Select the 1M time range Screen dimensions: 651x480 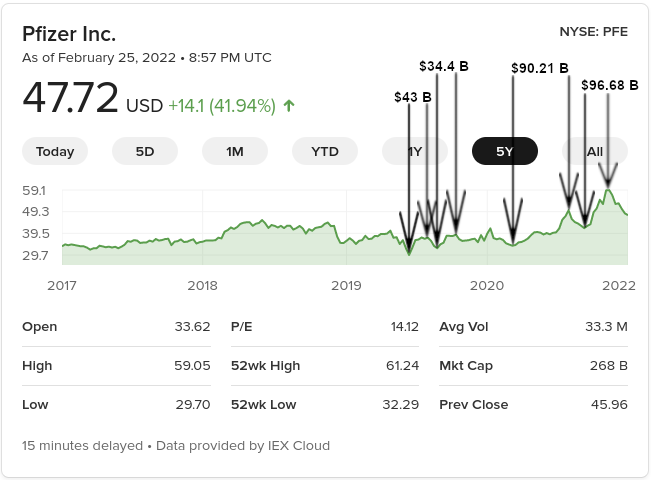coord(235,151)
